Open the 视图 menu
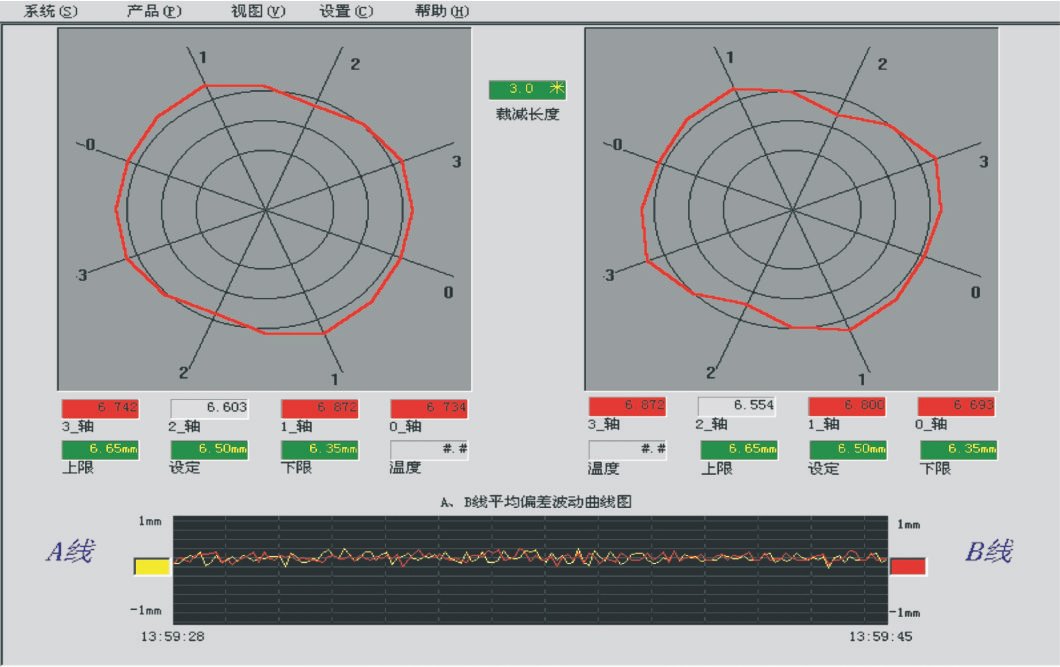The height and width of the screenshot is (667, 1060). point(251,10)
